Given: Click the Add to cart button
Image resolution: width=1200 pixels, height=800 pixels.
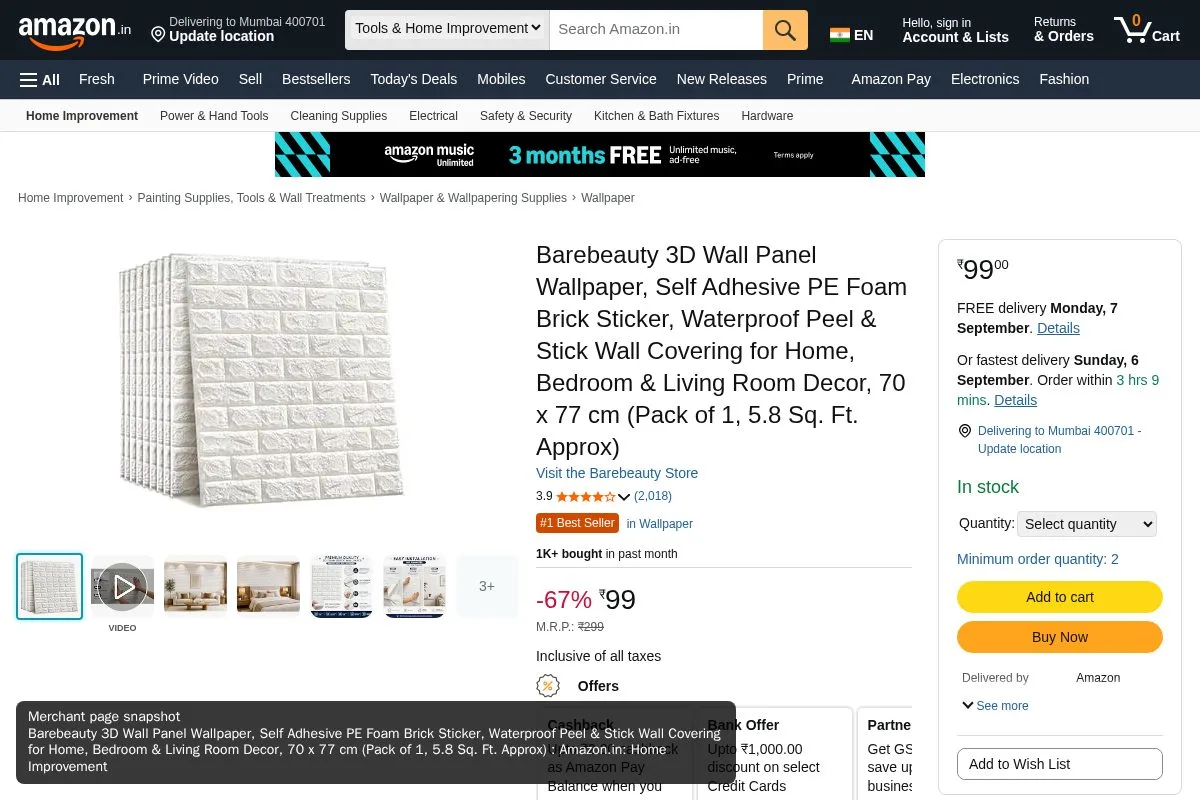Looking at the screenshot, I should (1060, 597).
